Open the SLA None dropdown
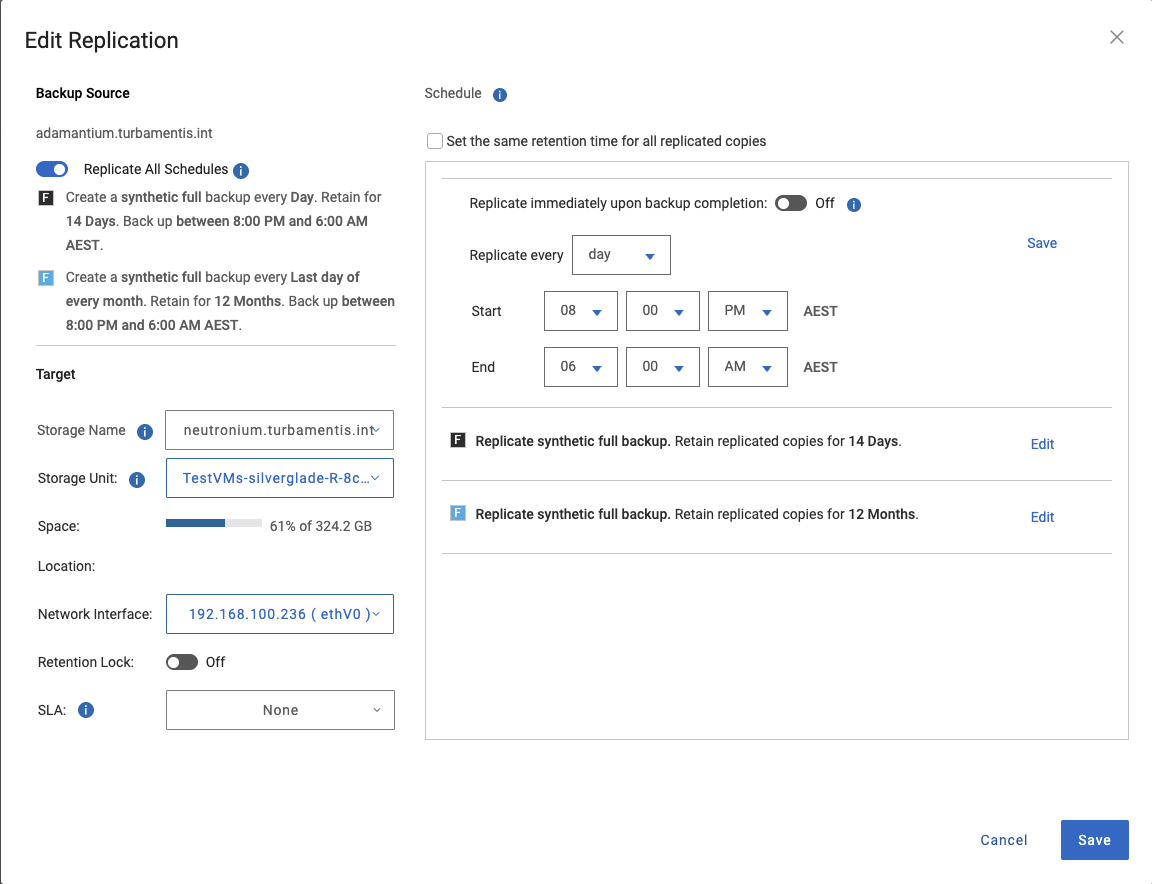Screen dimensions: 1152x884 280,710
